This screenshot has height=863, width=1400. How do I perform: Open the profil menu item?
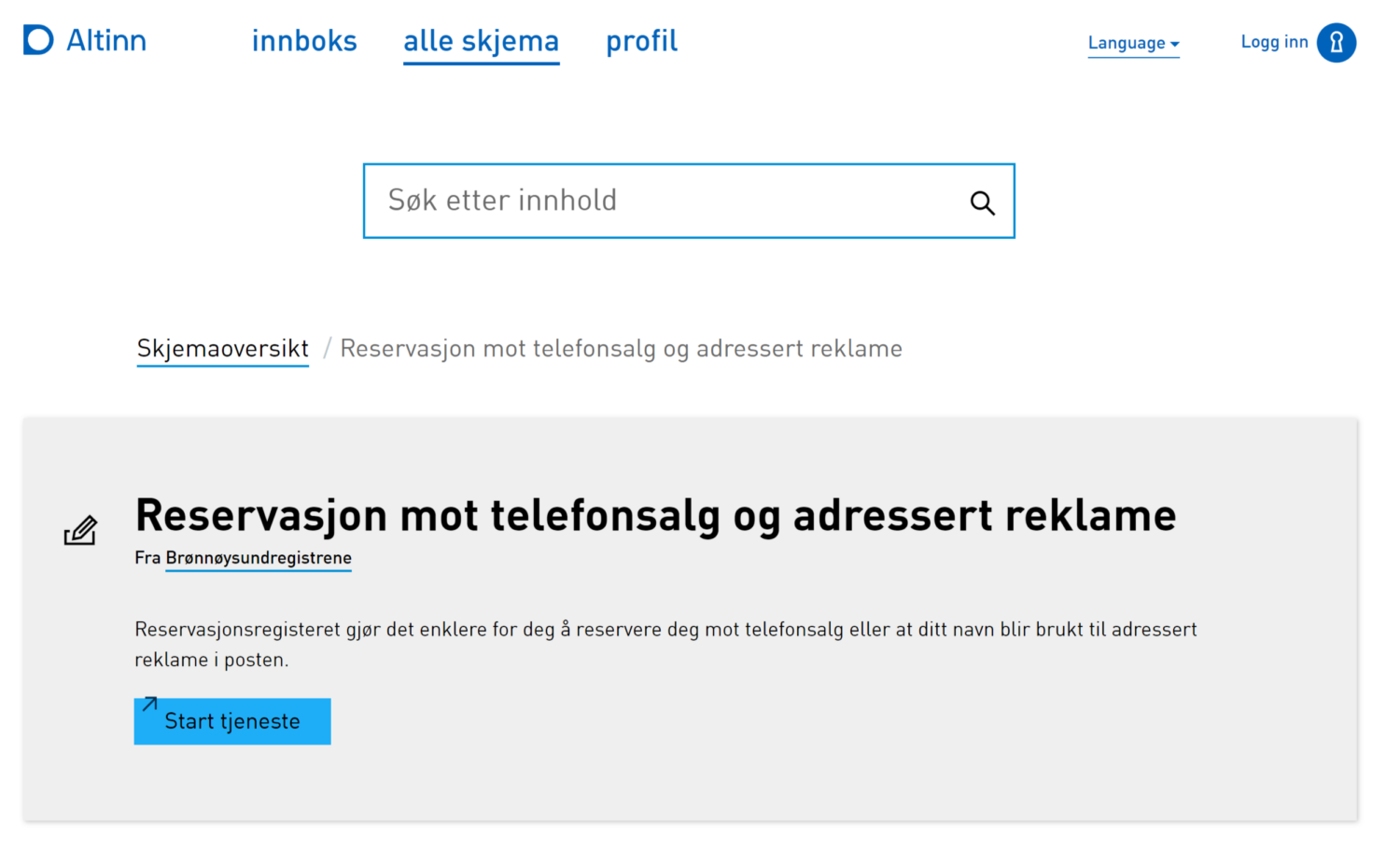coord(641,41)
